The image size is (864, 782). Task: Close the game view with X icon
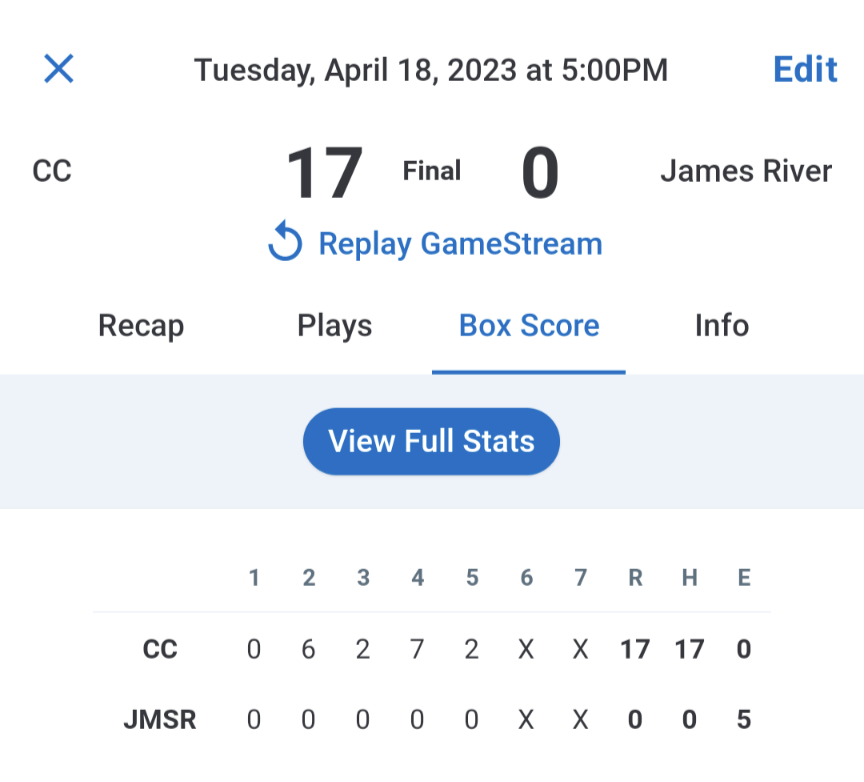click(x=59, y=69)
